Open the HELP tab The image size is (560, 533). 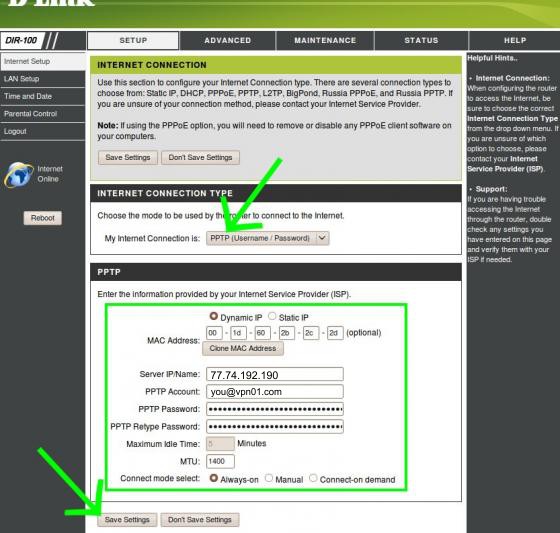tap(515, 40)
